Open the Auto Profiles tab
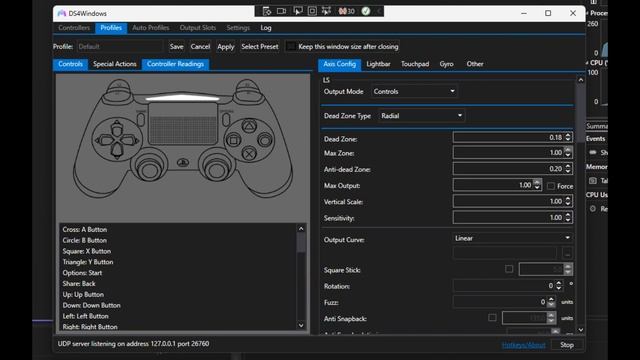Image resolution: width=640 pixels, height=360 pixels. (151, 28)
